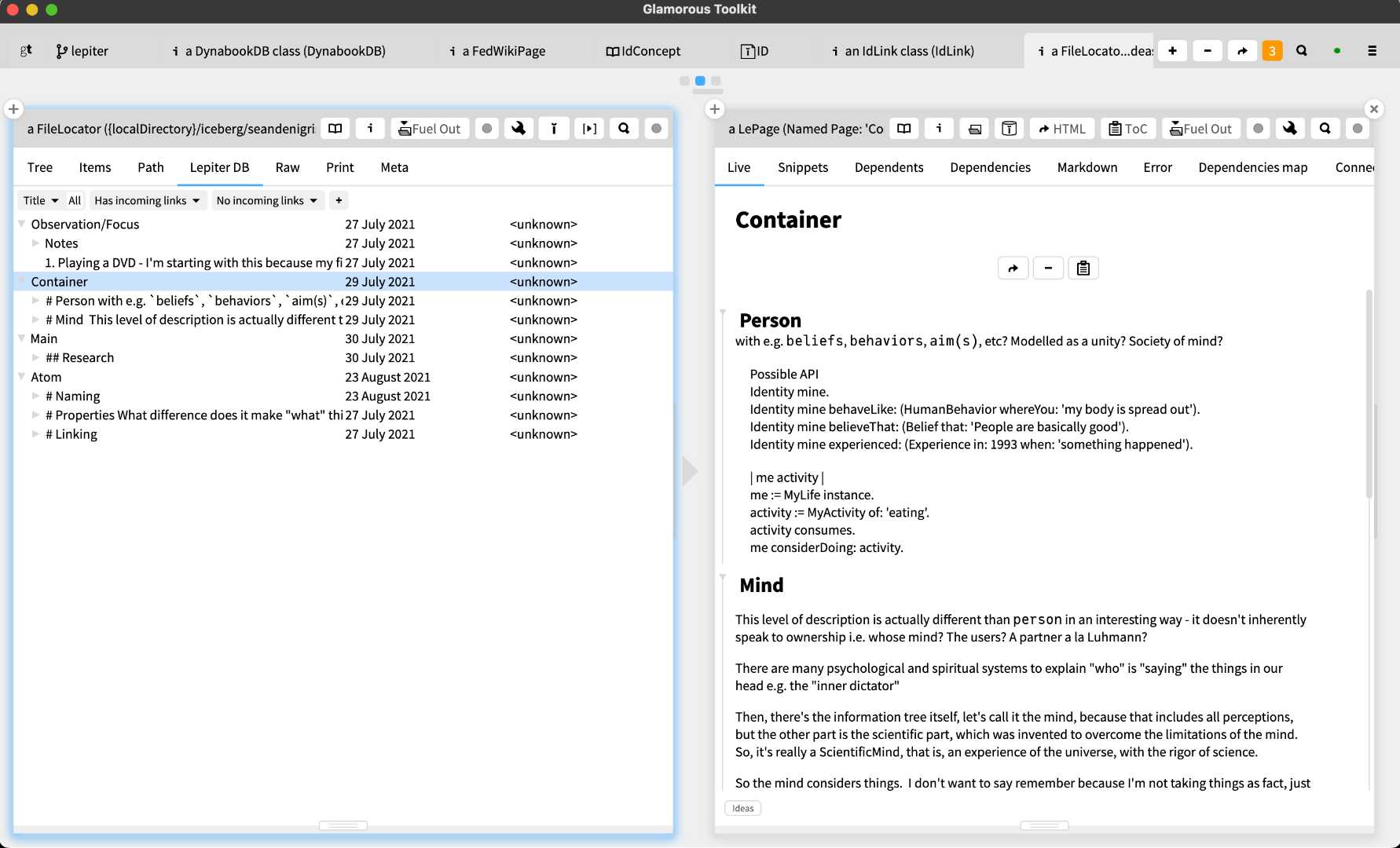Viewport: 1400px width, 848px height.
Task: Click Fuel Out in FileLocator toolbar
Action: pos(430,129)
